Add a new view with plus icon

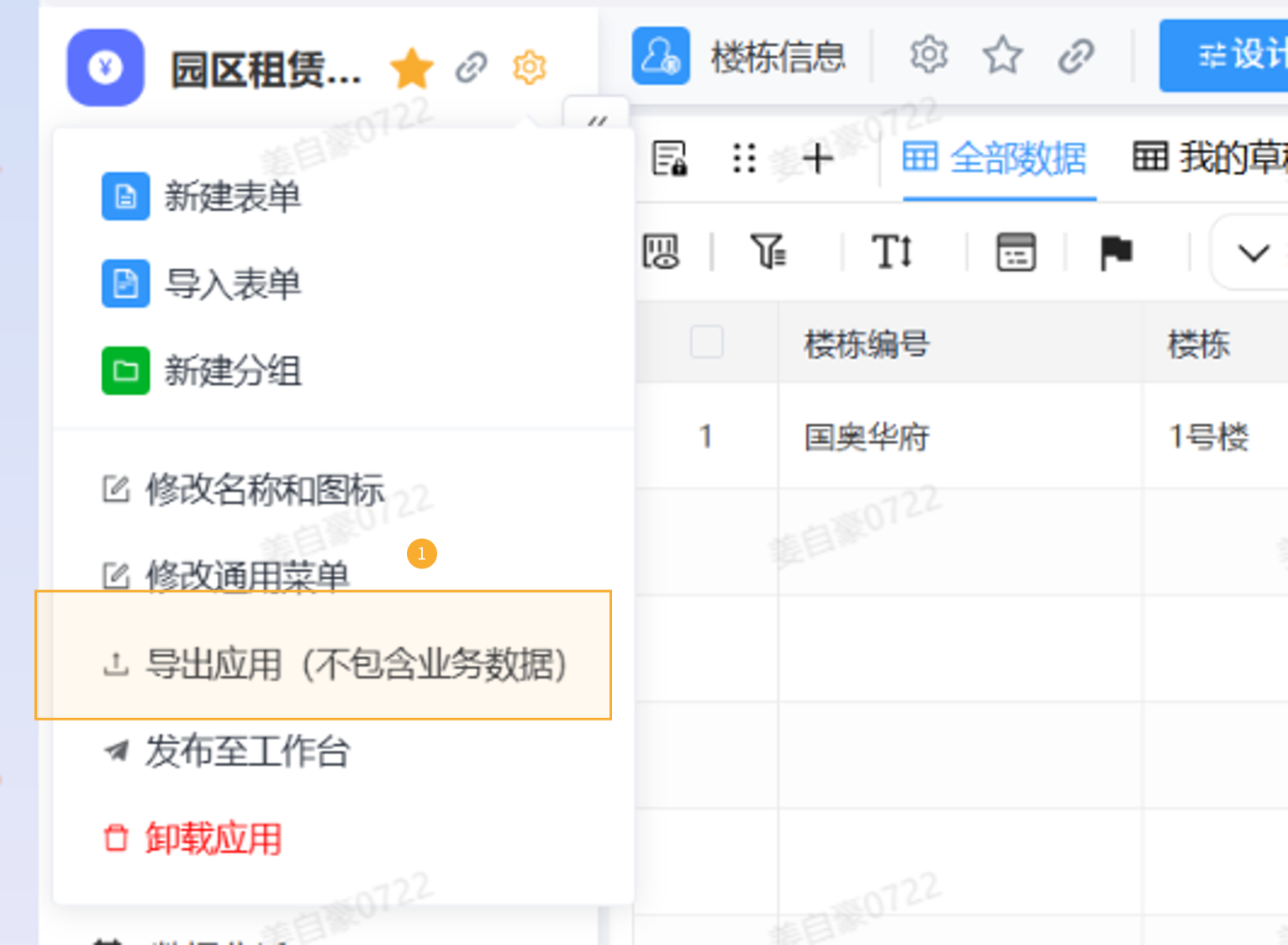(817, 157)
